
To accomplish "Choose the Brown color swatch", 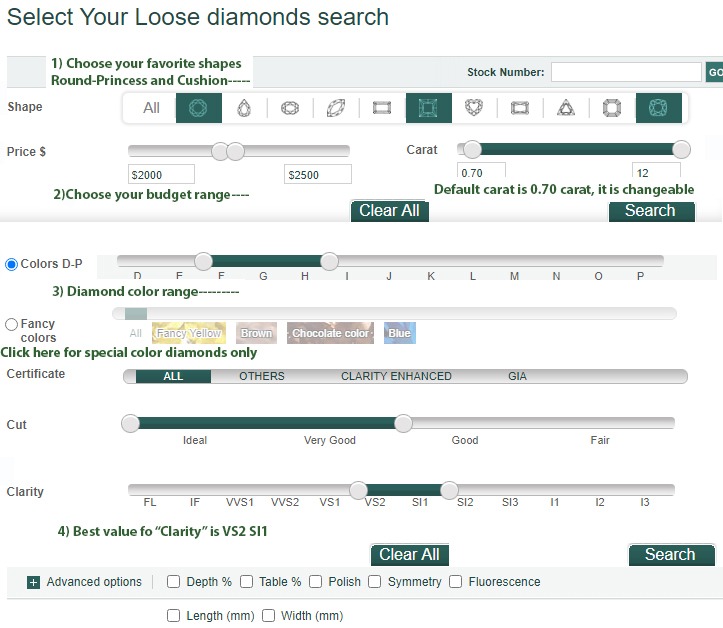I will coord(256,333).
